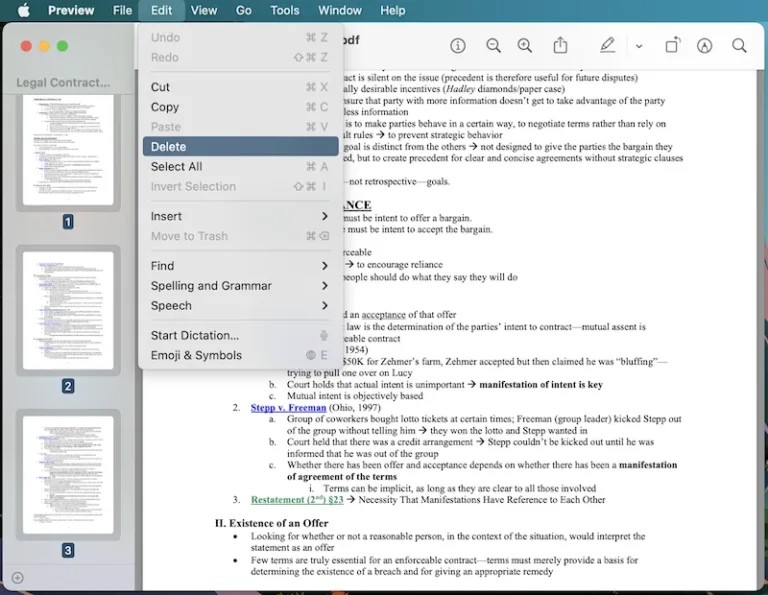Click the Inspector info icon
The width and height of the screenshot is (768, 595).
(x=458, y=46)
